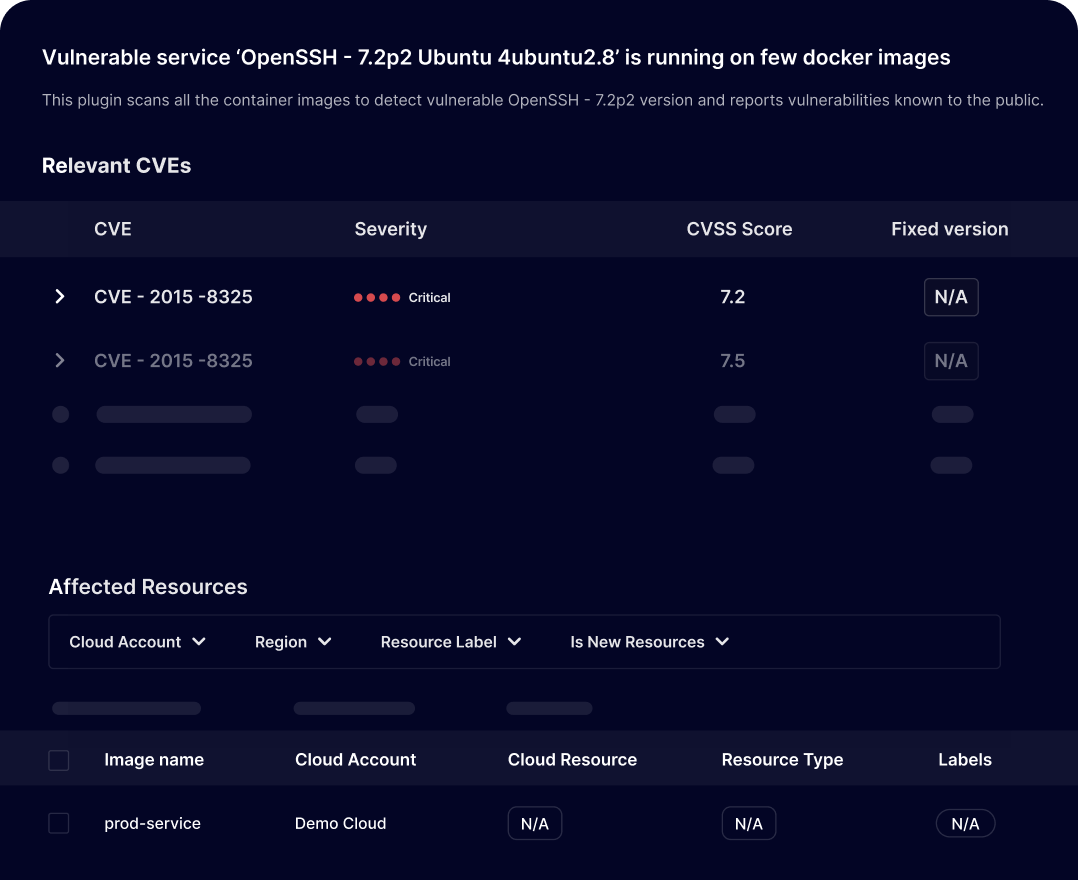Expand the CVE row with score 7.2
The image size is (1078, 880).
[60, 297]
